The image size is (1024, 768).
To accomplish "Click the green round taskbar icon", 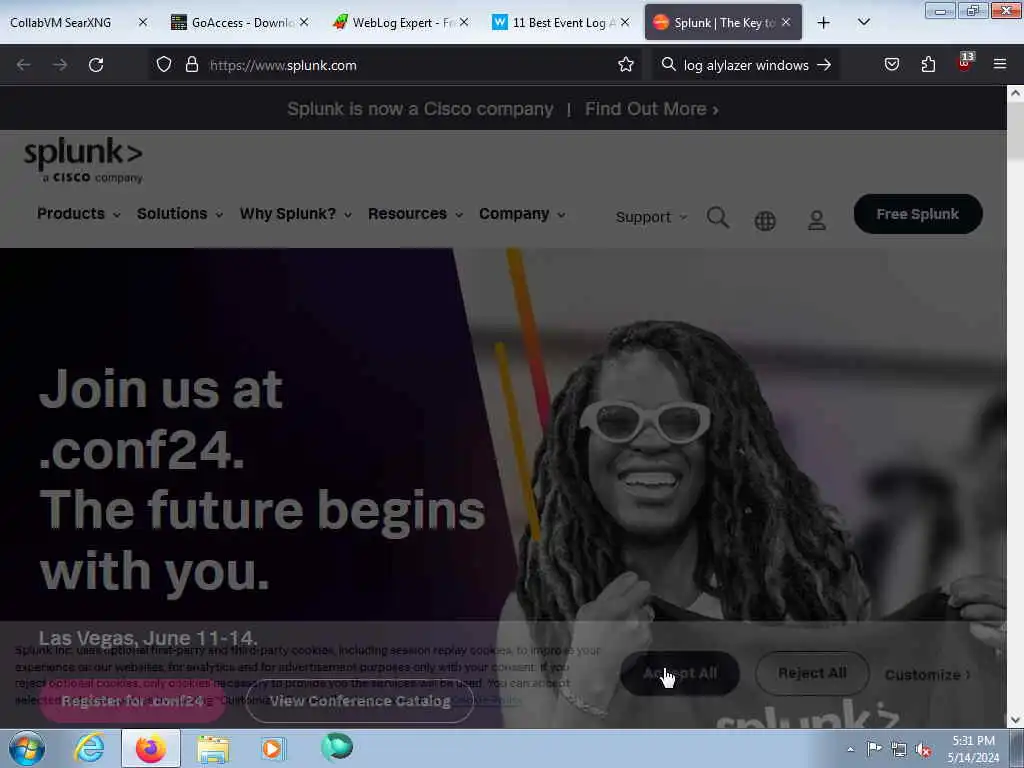I will pos(337,747).
